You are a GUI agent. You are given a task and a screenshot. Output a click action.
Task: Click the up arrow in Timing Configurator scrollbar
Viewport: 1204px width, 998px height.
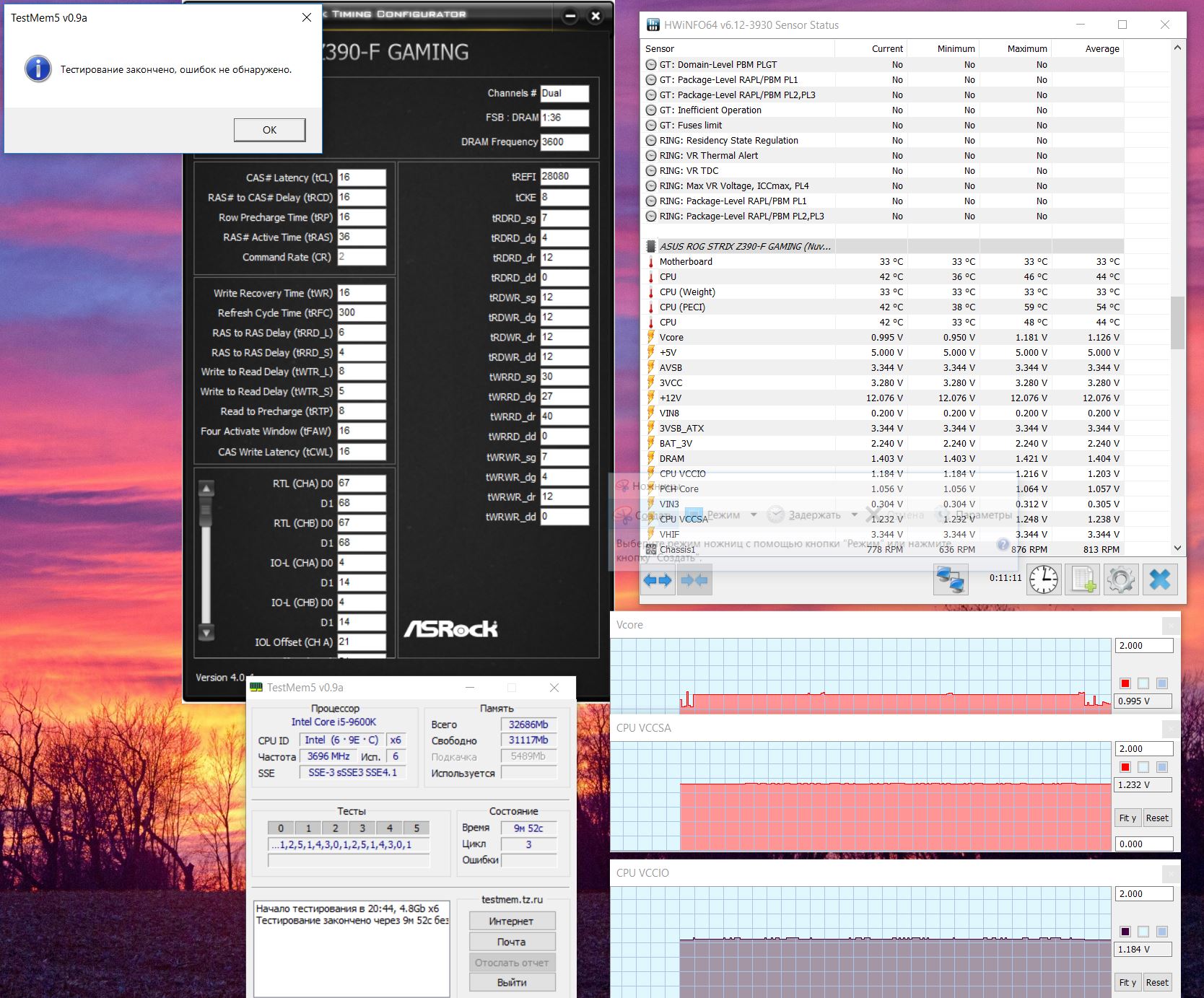pos(206,489)
